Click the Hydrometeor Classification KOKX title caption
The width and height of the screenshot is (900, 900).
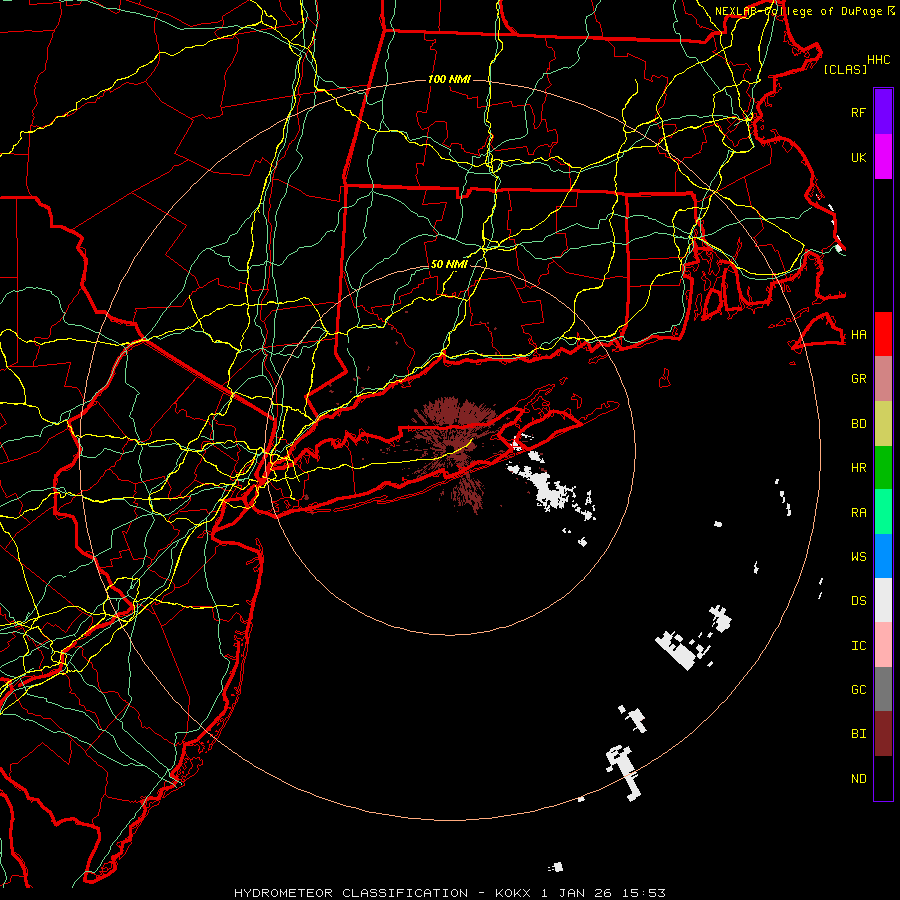449,893
